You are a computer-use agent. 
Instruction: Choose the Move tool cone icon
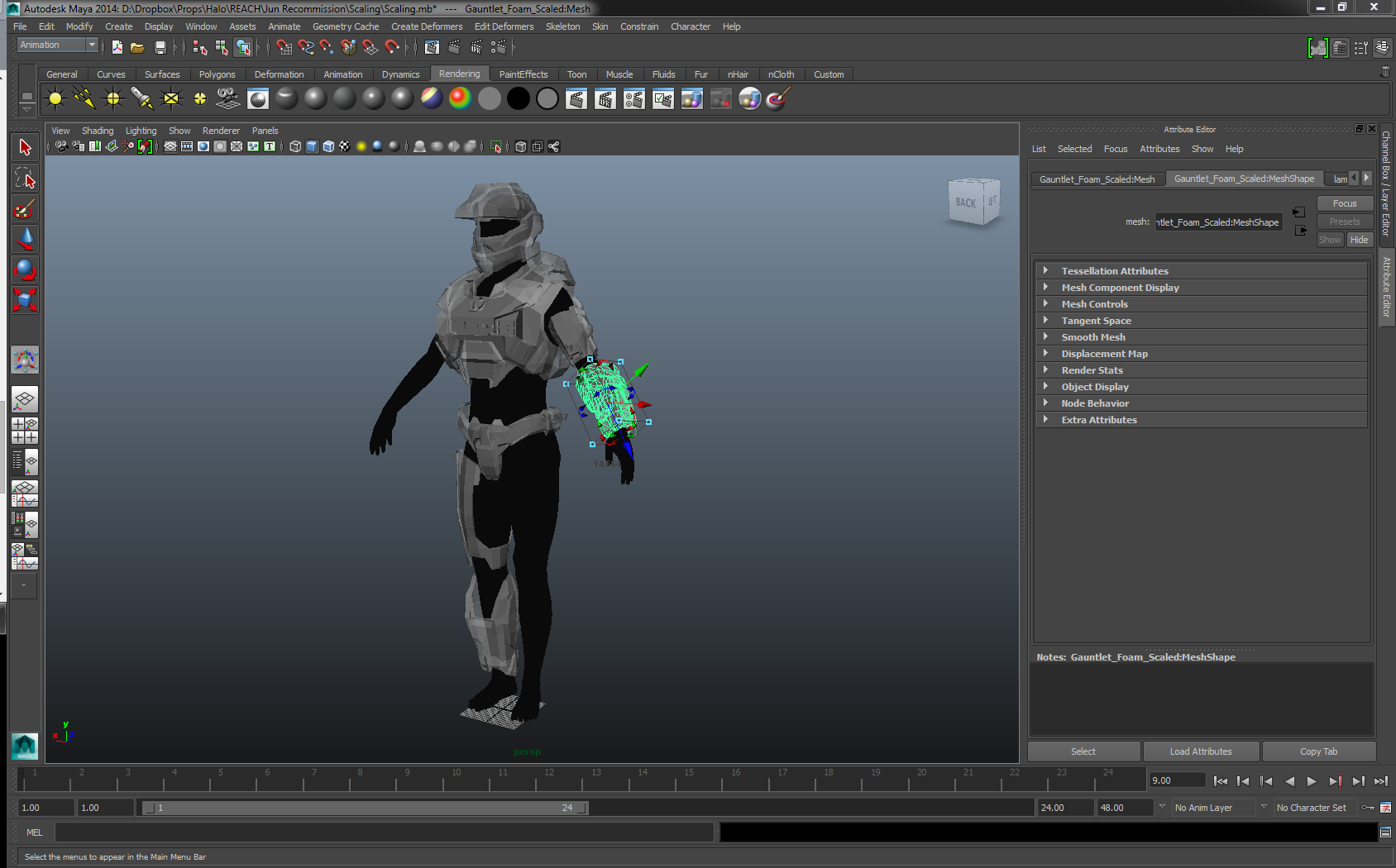[25, 239]
